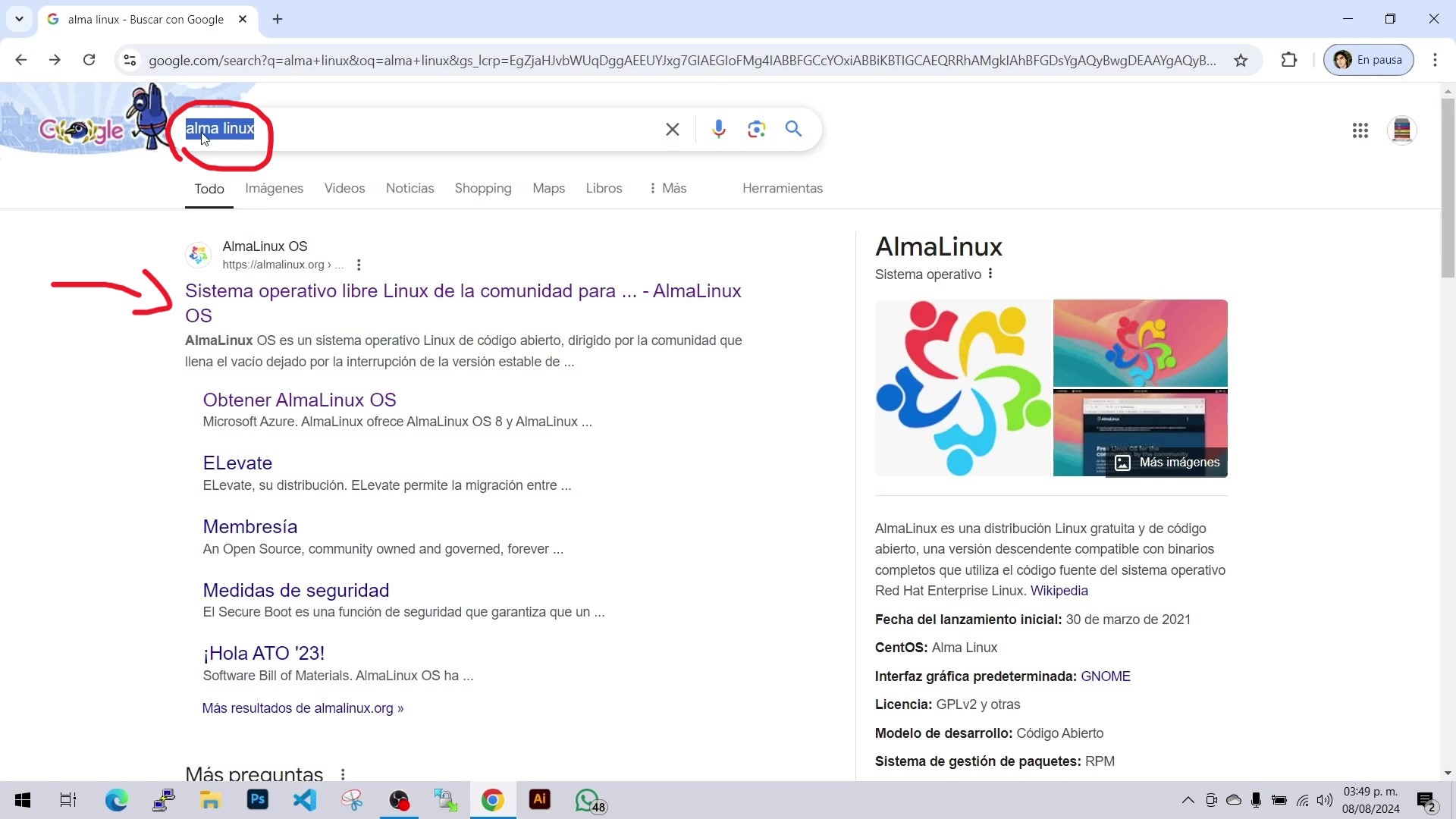Open Chrome extensions puzzle icon
The image size is (1456, 819).
(1289, 60)
